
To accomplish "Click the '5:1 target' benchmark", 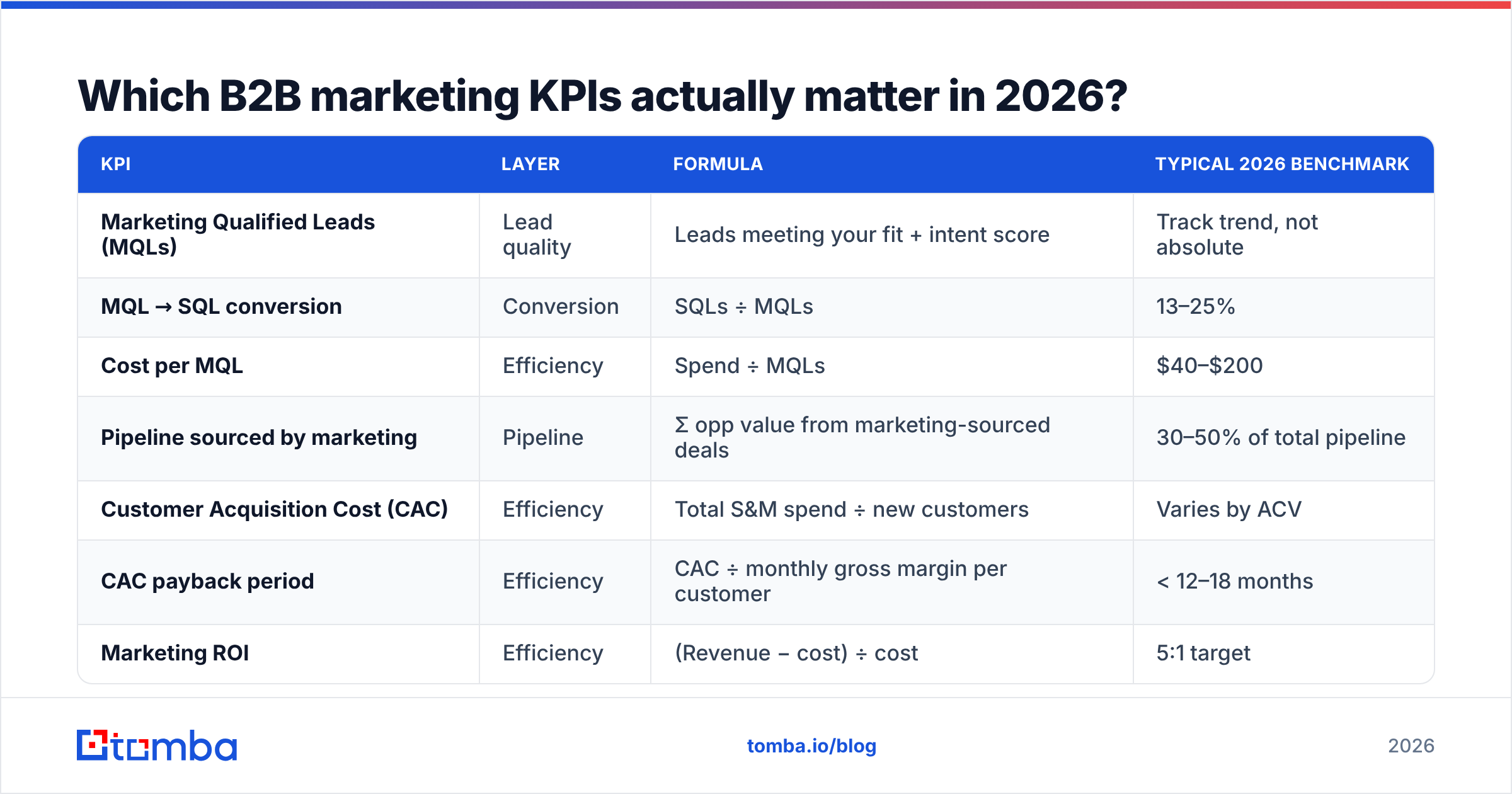I will 1203,653.
